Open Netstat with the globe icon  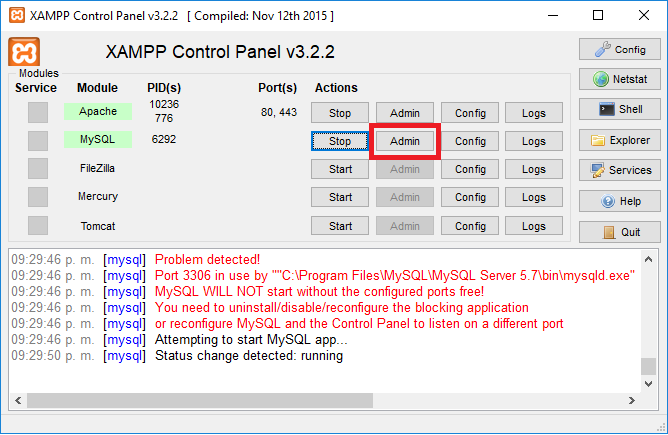(x=619, y=79)
